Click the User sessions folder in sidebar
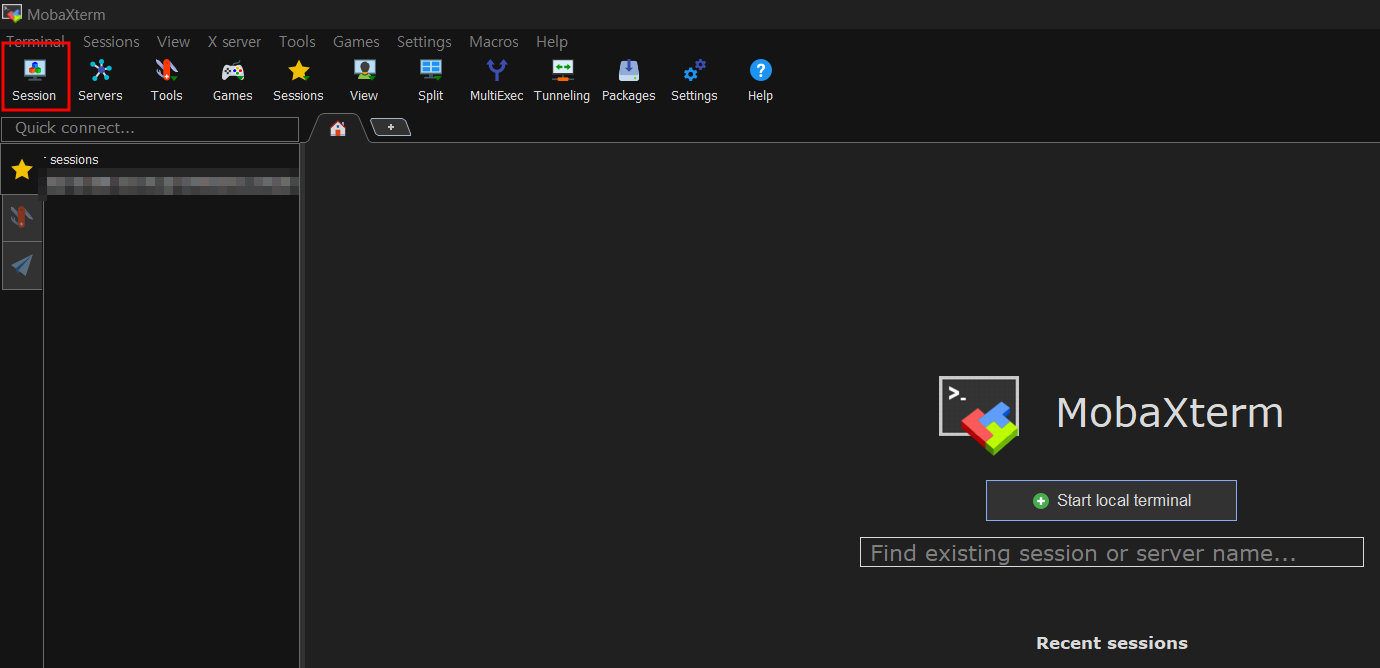This screenshot has height=668, width=1380. (x=72, y=160)
